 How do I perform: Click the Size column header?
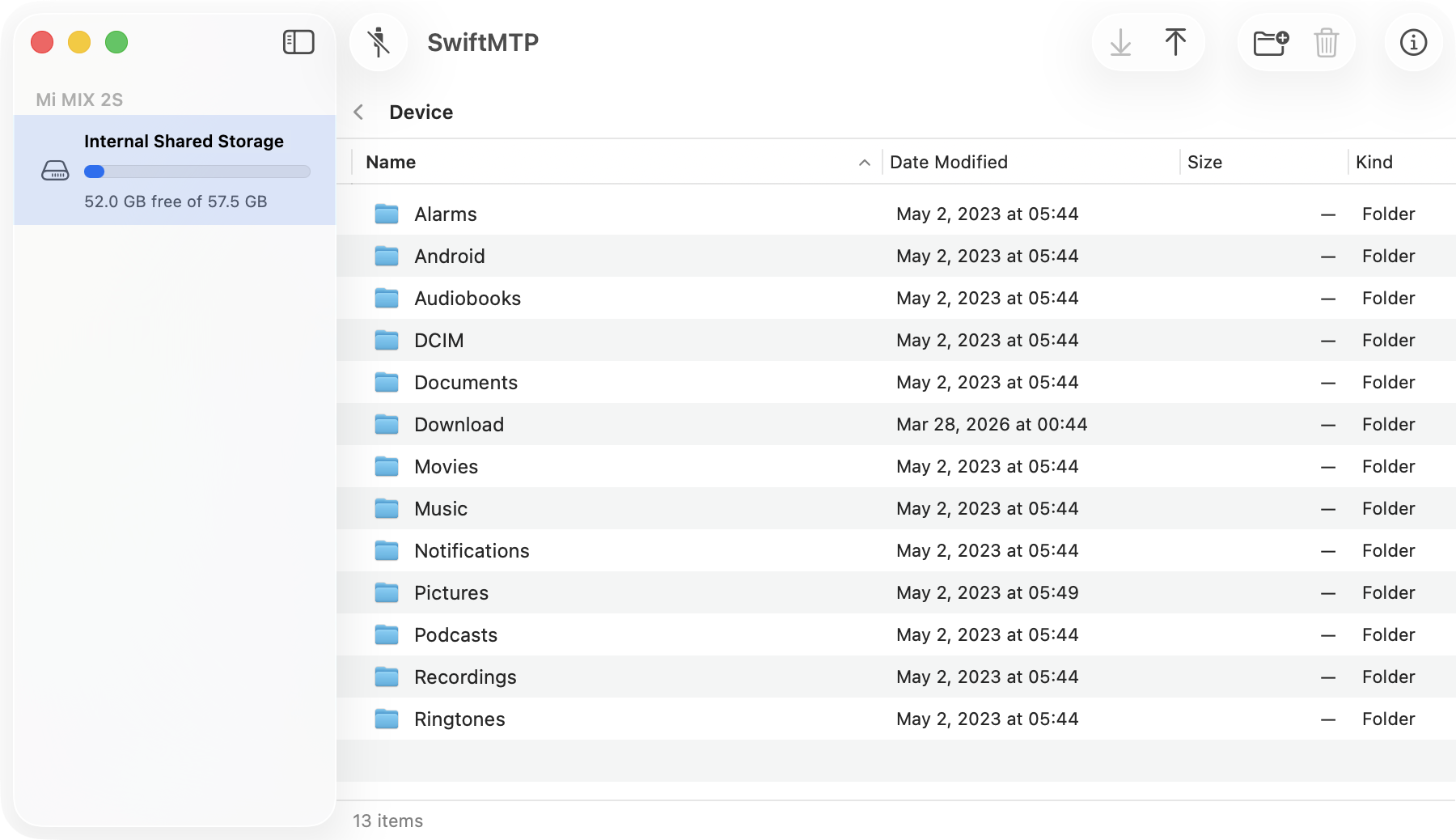click(1204, 162)
